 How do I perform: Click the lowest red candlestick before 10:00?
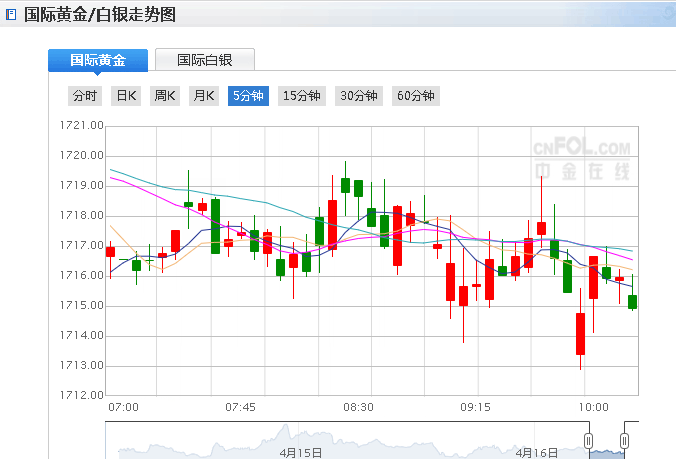click(x=580, y=334)
